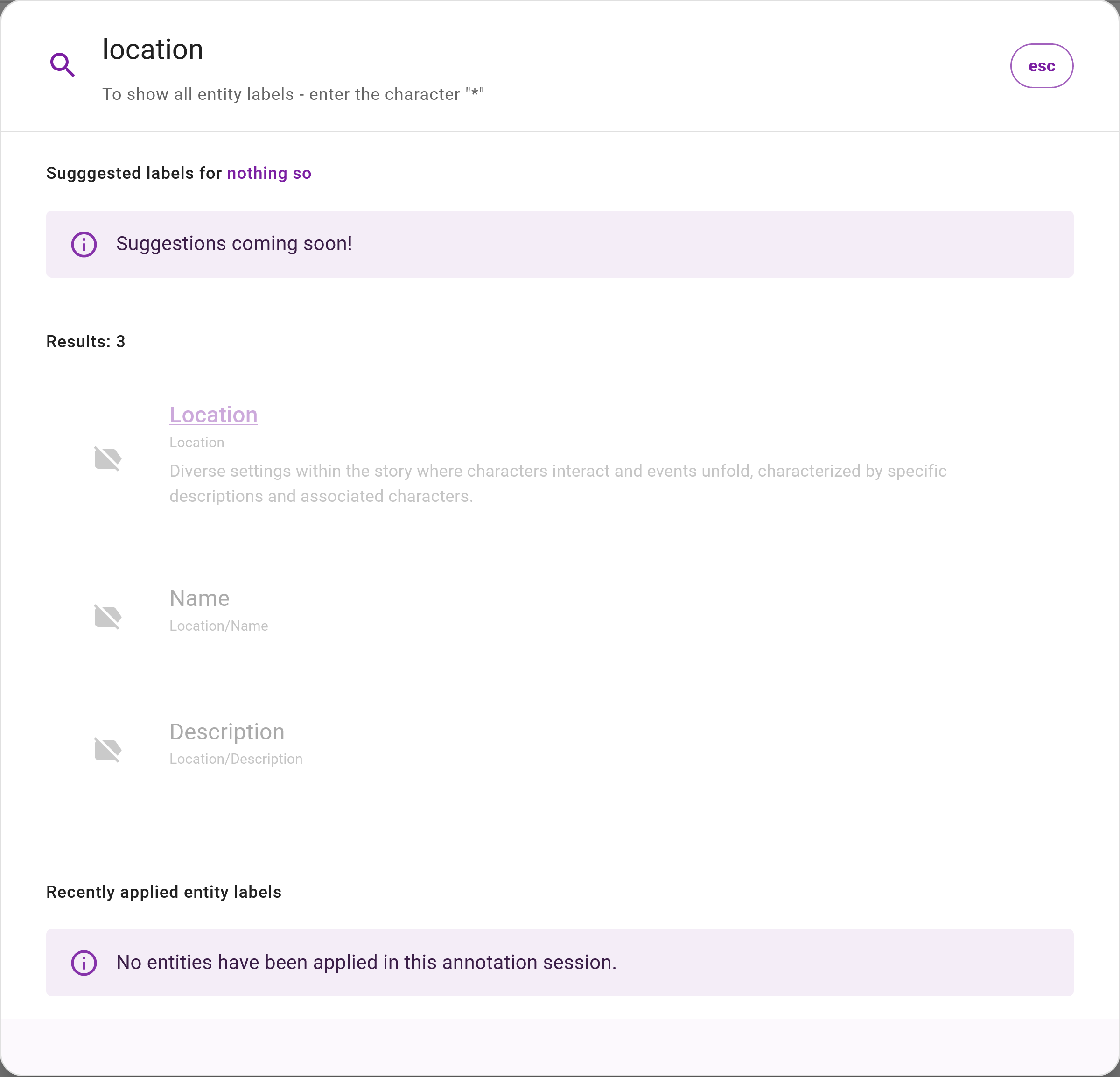This screenshot has width=1120, height=1077.
Task: Click the "Recently applied entity labels" heading
Action: pyautogui.click(x=164, y=892)
